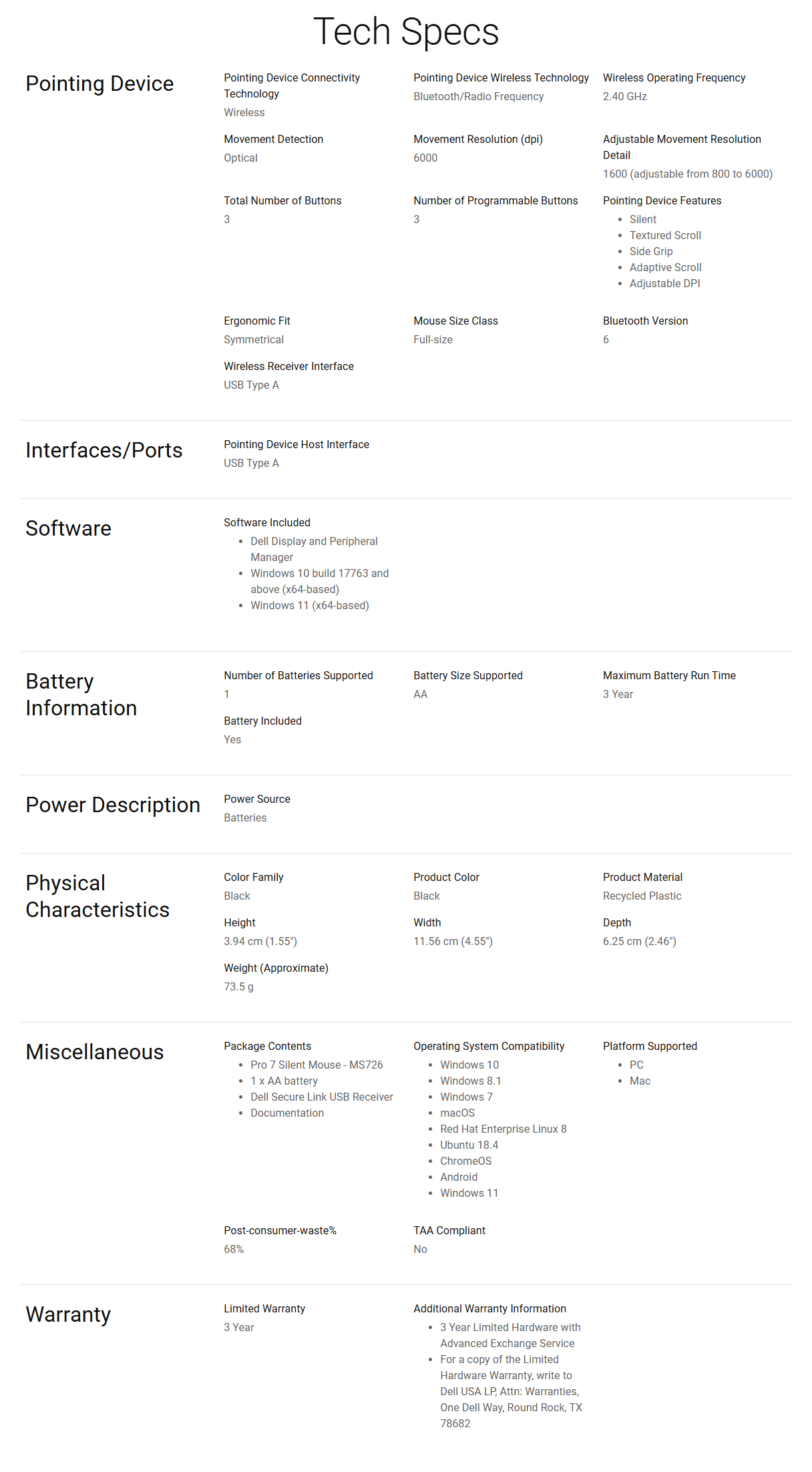812x1472 pixels.
Task: Click the Maximum Battery Run Time label
Action: [669, 675]
